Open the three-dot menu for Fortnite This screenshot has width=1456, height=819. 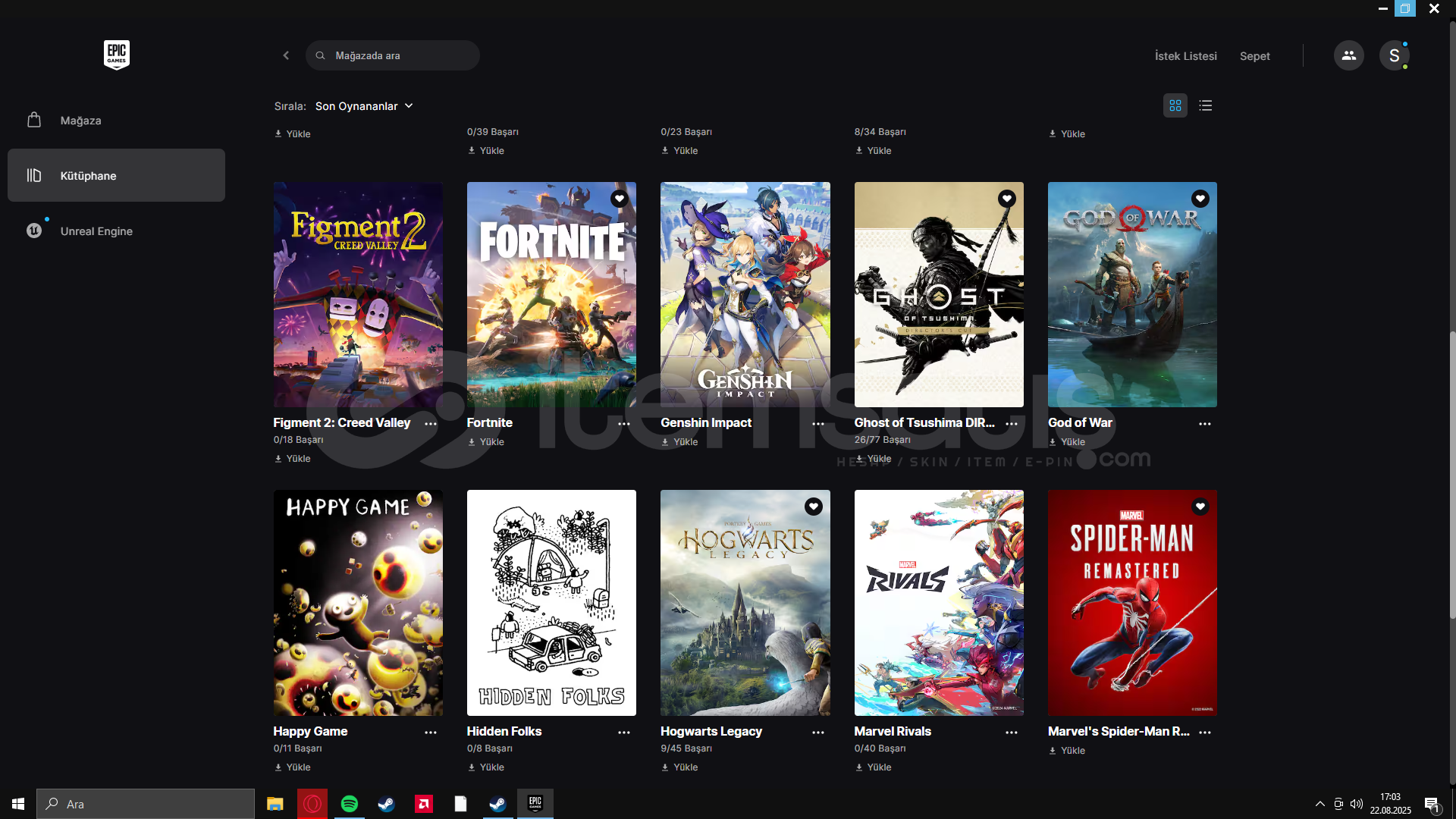(624, 424)
